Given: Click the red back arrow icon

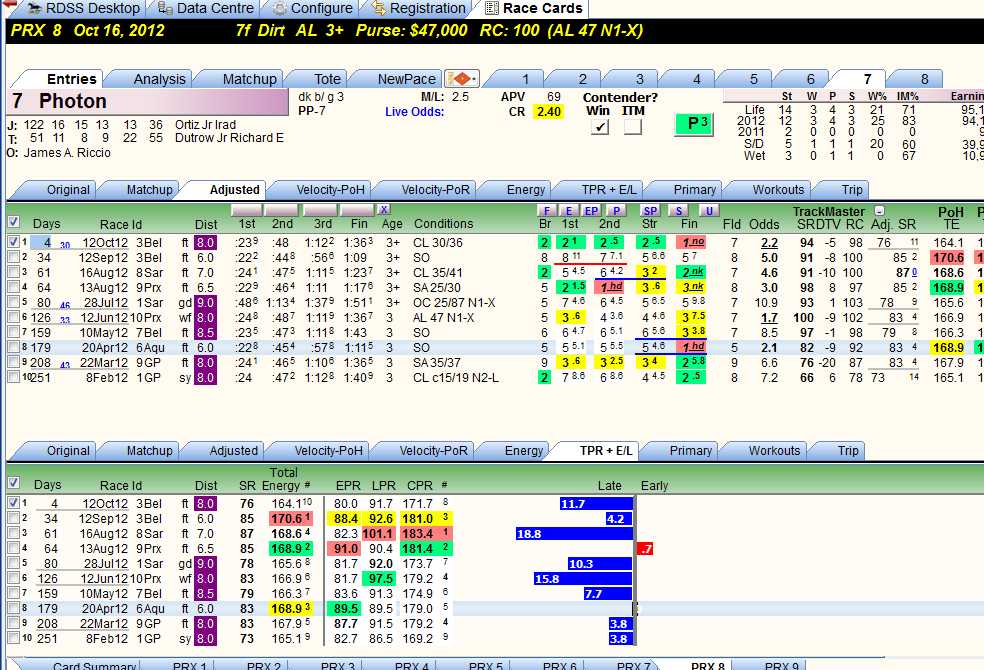Looking at the screenshot, I should (x=9, y=4).
